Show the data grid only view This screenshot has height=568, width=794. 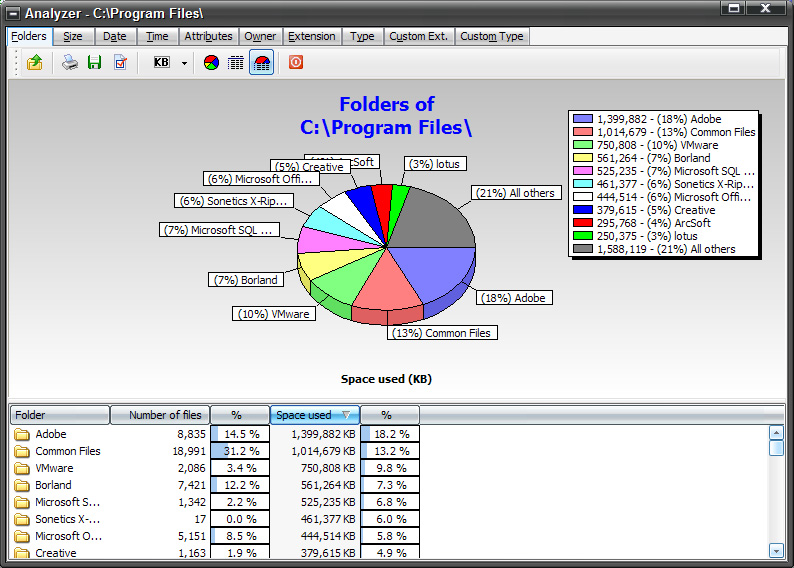[236, 63]
